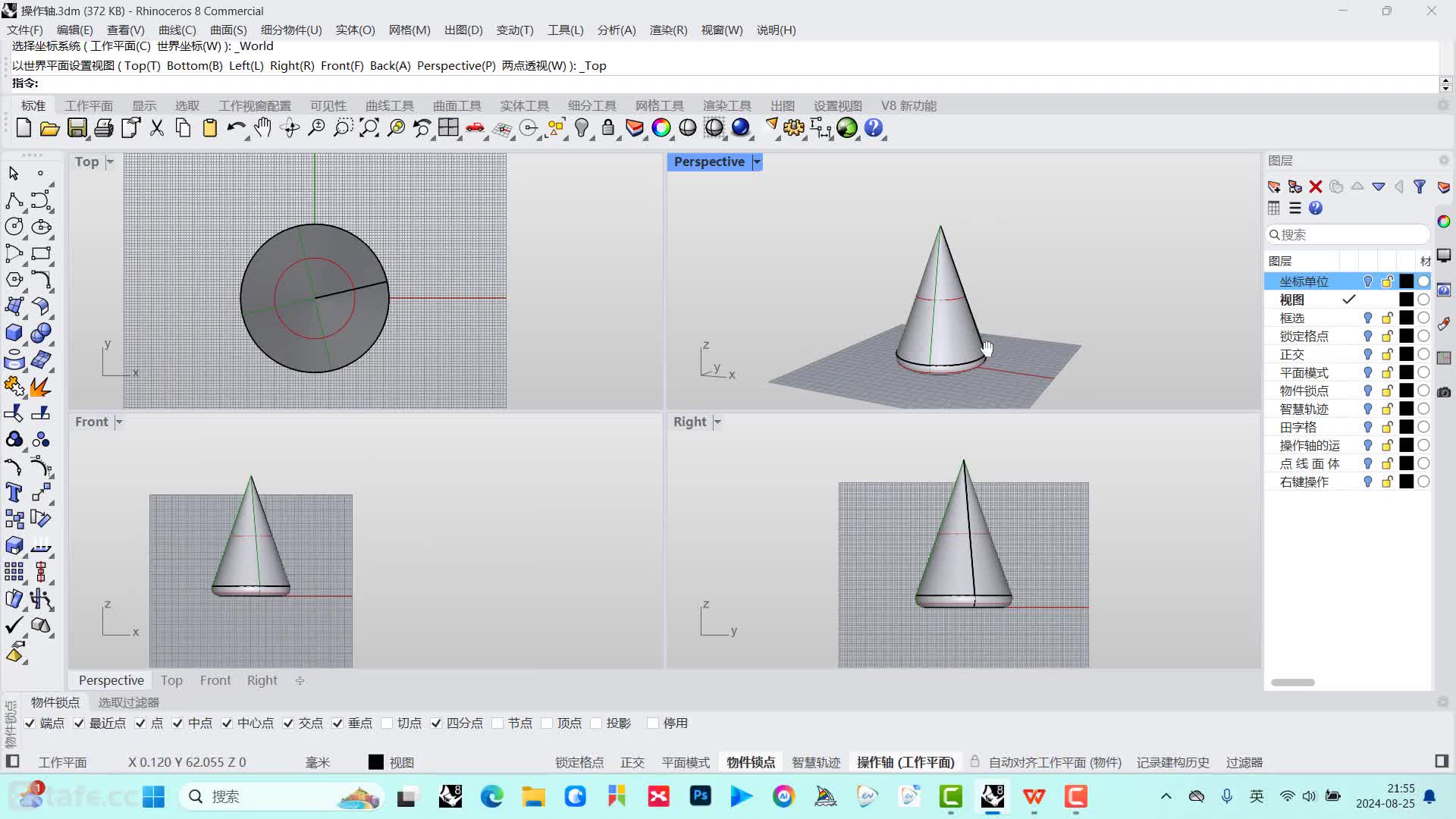Screen dimensions: 1456x819
Task: Select the Text object tool
Action: click(14, 492)
